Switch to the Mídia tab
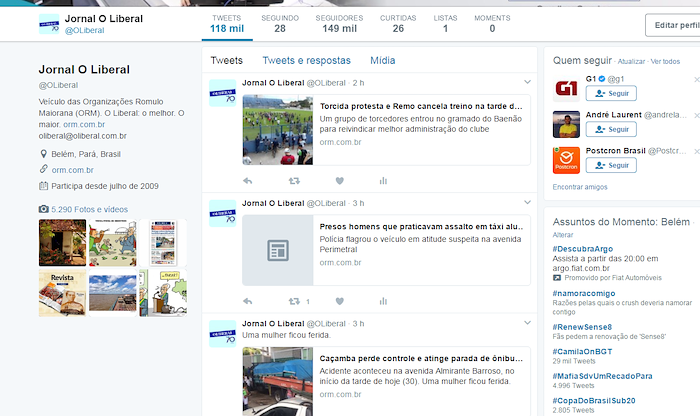The image size is (700, 416). [383, 60]
